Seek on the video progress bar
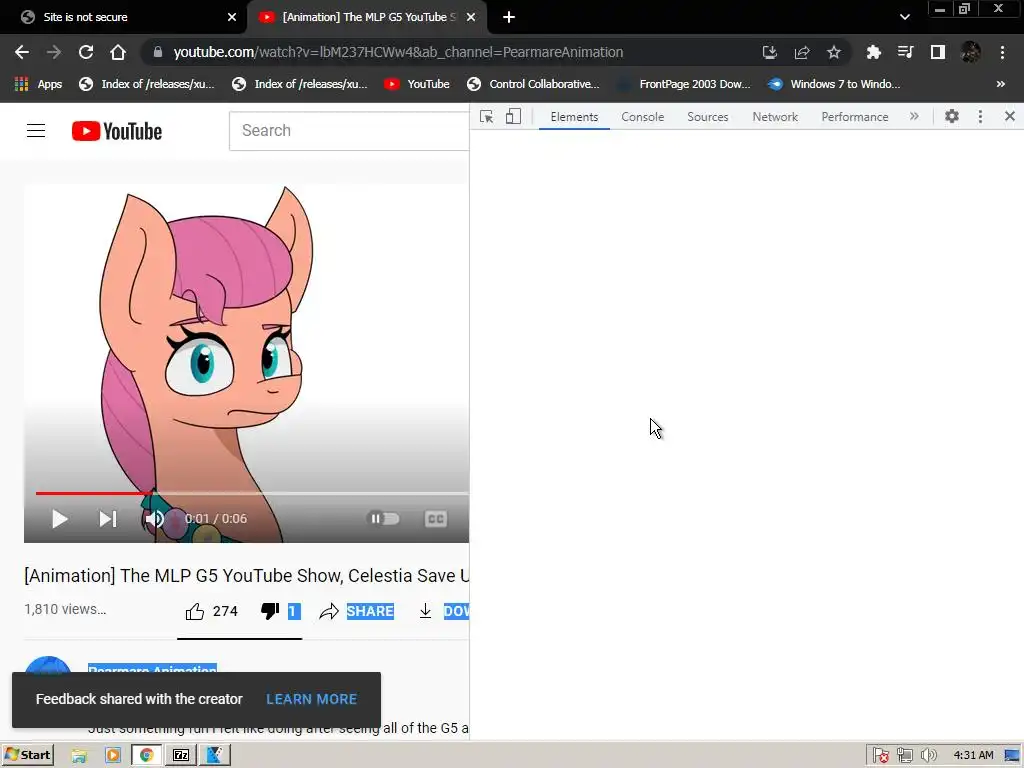 click(x=252, y=493)
